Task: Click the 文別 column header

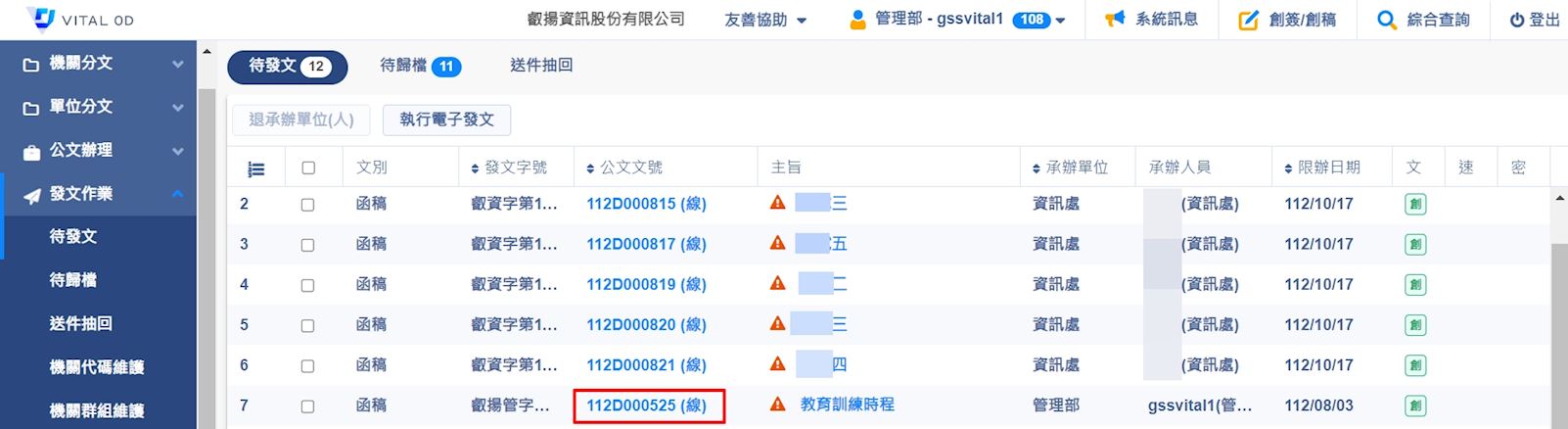Action: (x=372, y=167)
